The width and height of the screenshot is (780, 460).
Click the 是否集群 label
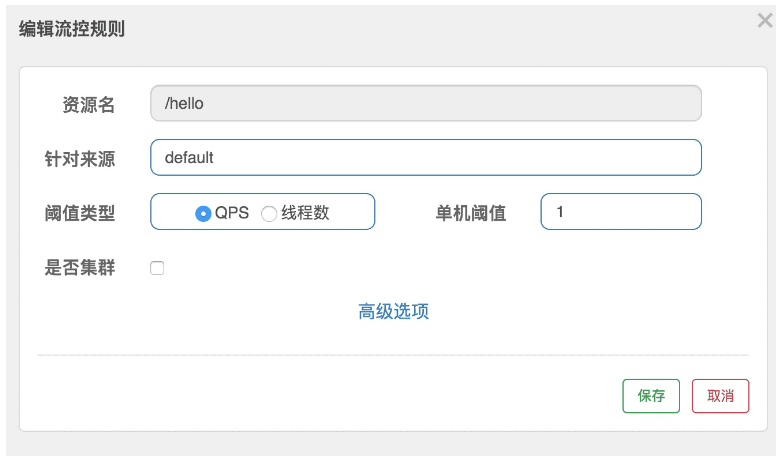(x=80, y=268)
